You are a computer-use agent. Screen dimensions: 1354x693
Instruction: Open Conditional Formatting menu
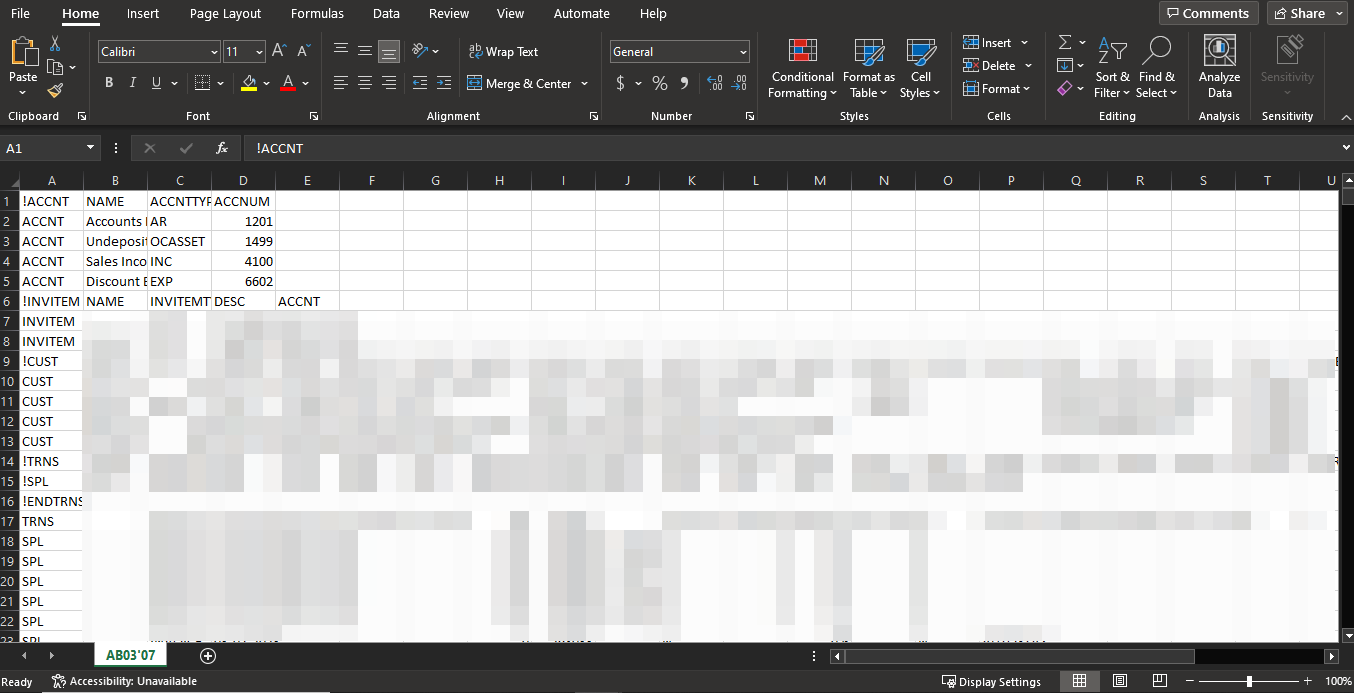801,68
